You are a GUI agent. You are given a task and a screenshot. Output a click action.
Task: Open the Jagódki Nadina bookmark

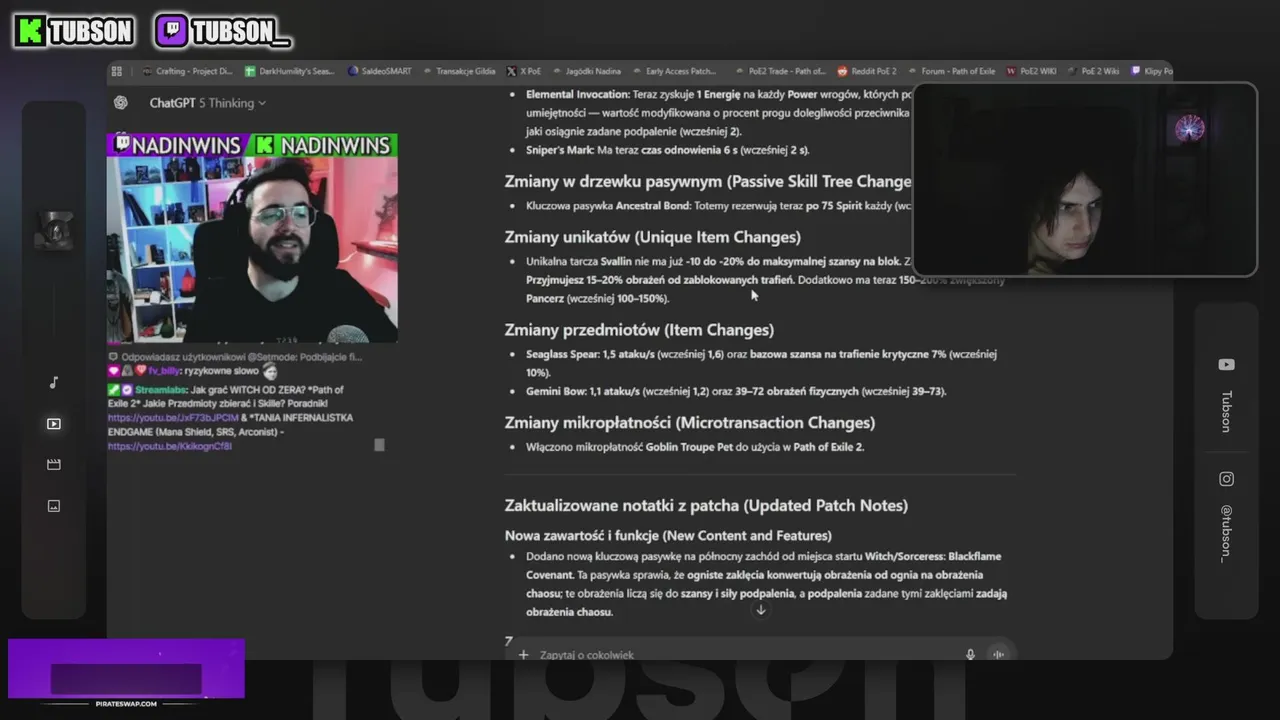pyautogui.click(x=587, y=71)
